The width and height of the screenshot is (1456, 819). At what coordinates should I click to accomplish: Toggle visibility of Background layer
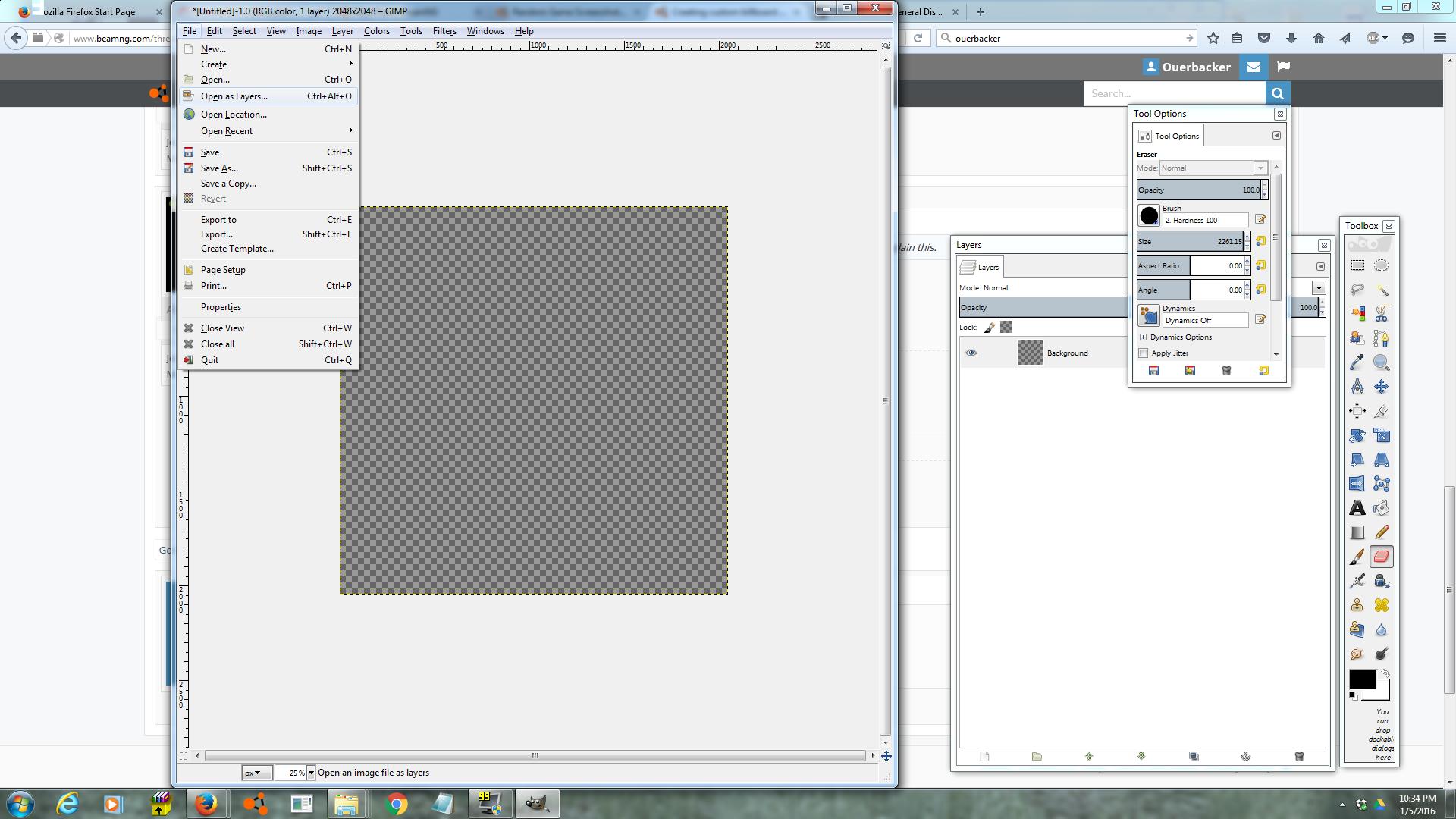point(971,353)
